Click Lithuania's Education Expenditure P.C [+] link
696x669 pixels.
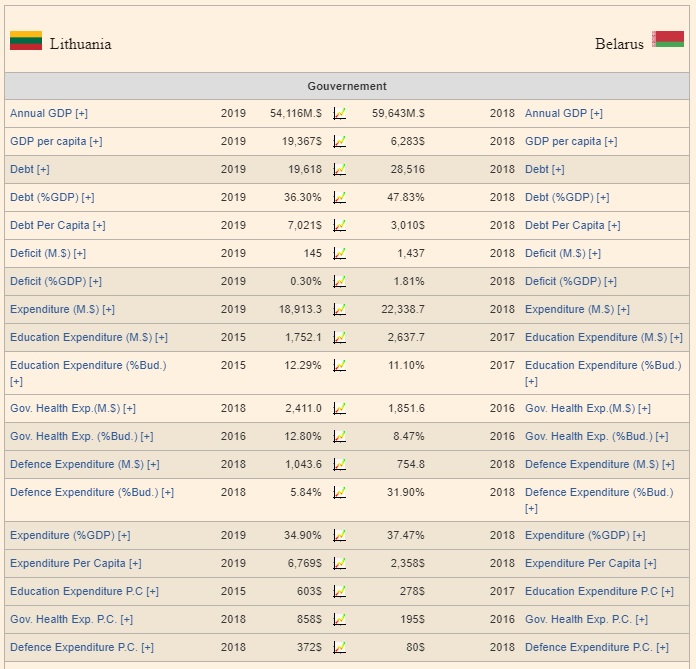coord(84,591)
